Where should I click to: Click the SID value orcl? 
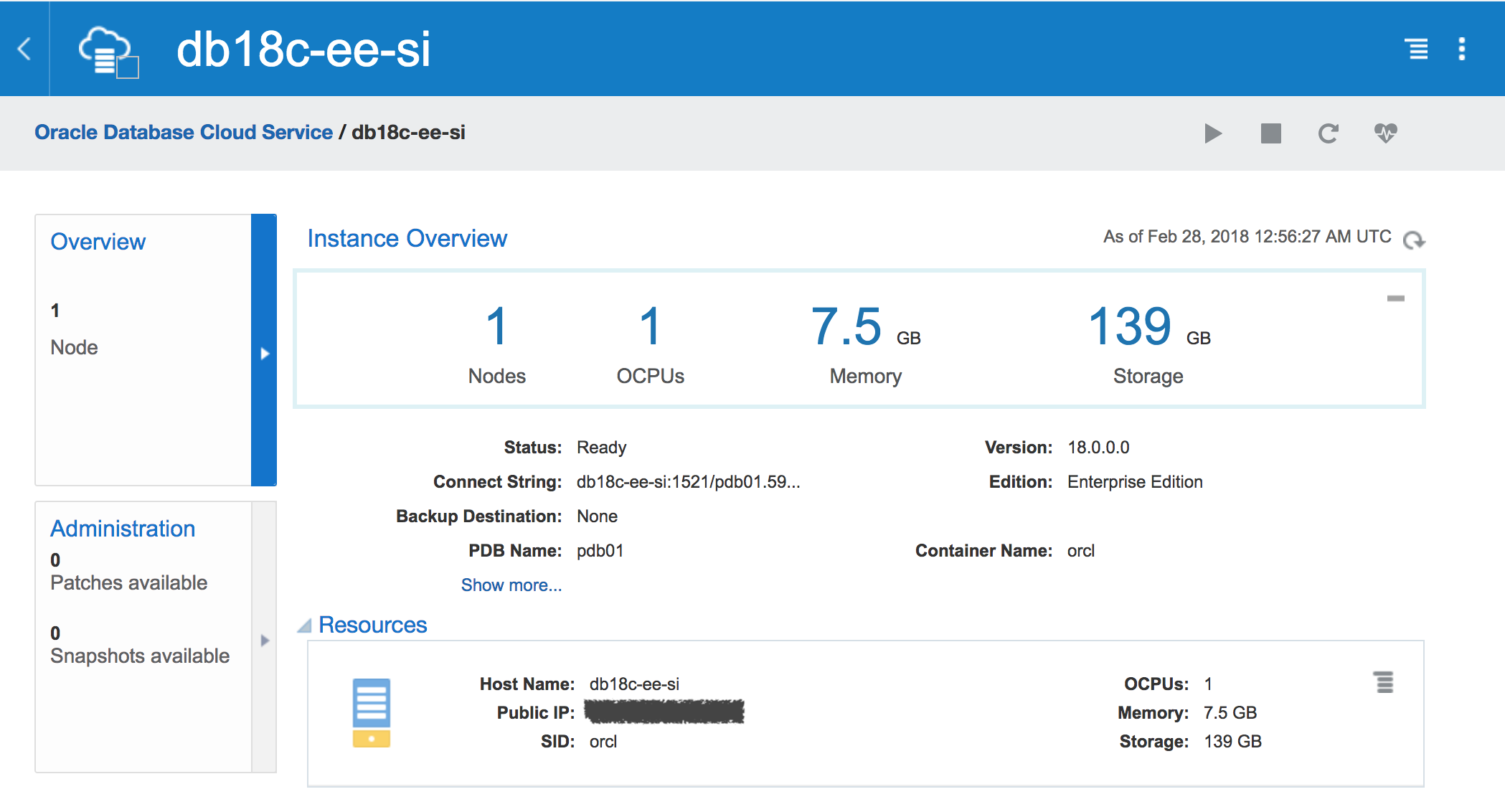(x=603, y=742)
